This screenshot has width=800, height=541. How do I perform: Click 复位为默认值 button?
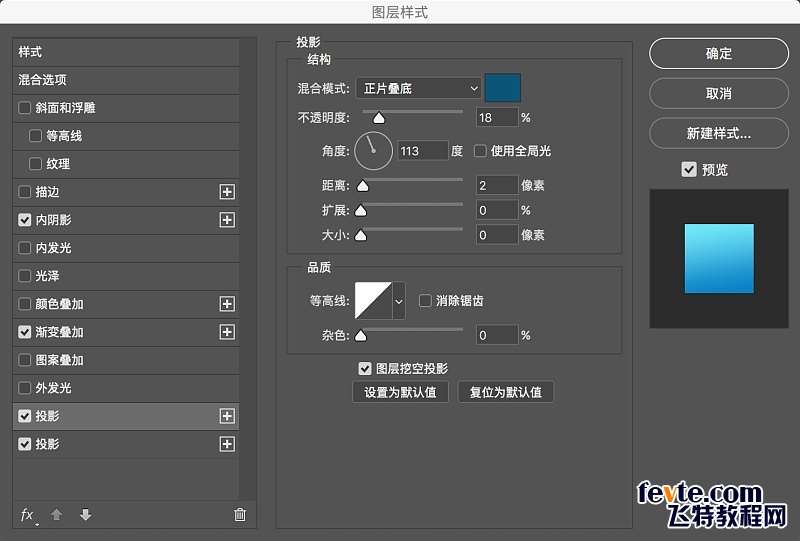pos(506,392)
